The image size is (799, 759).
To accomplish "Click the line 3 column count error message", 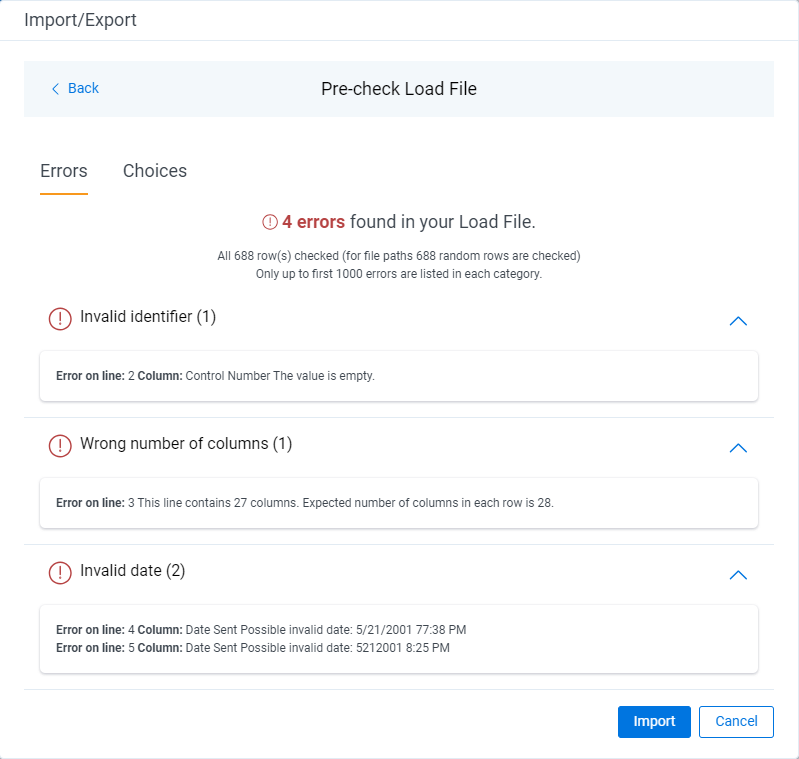I will click(305, 504).
